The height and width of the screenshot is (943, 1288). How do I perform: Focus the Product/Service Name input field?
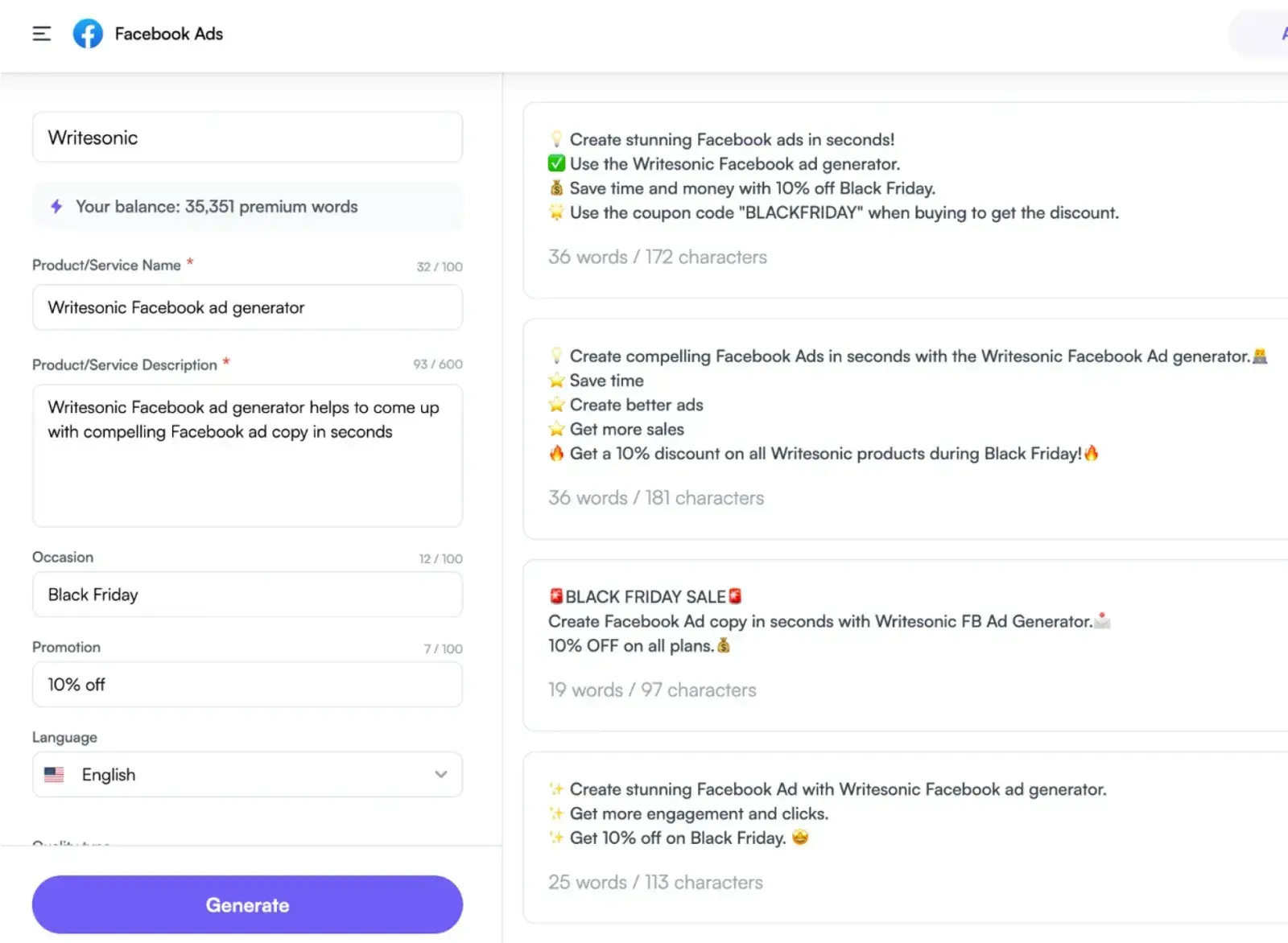(x=247, y=307)
